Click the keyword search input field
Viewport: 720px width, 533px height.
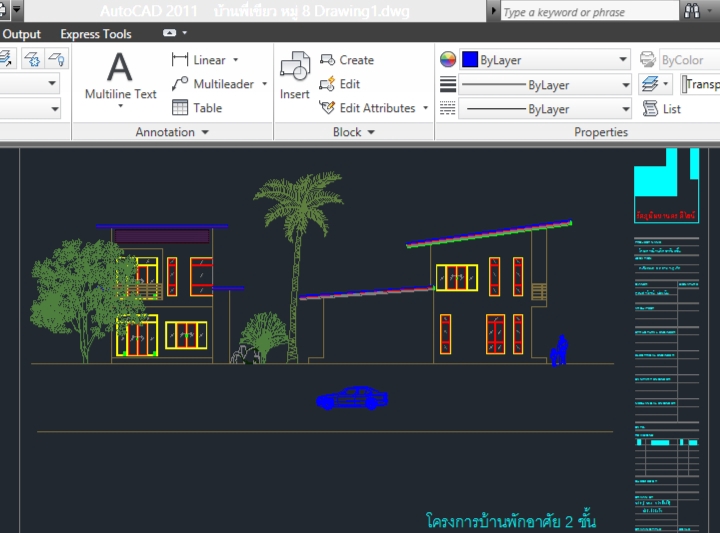(589, 12)
